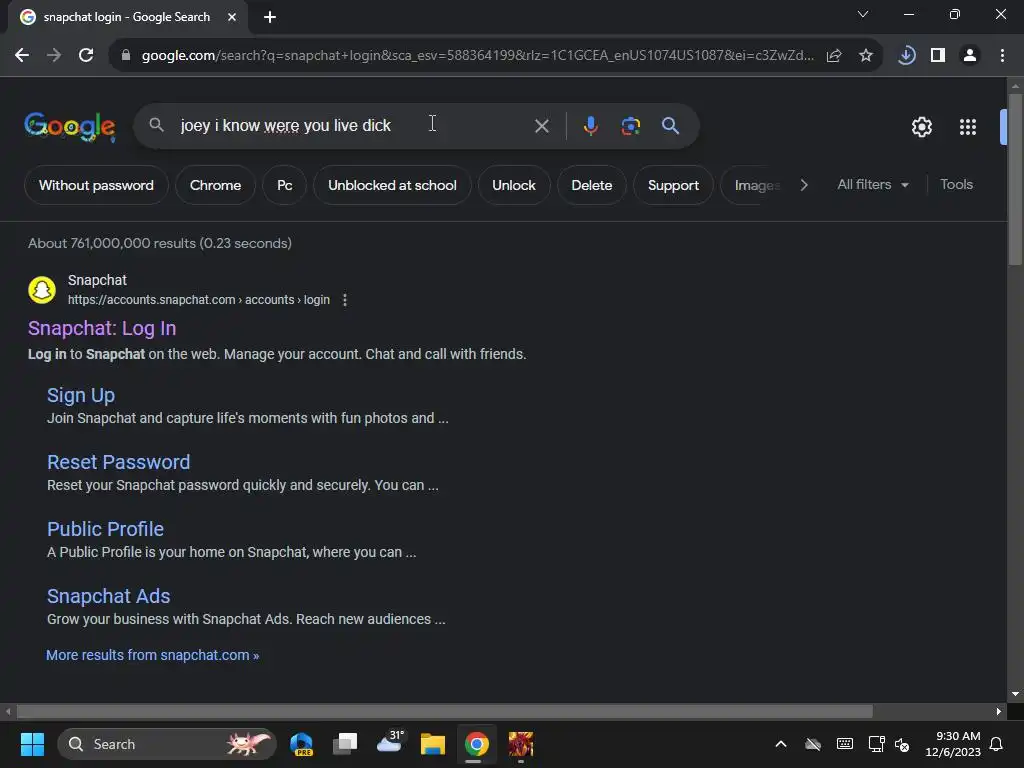Search by image with Google Lens
This screenshot has height=768, width=1024.
(630, 125)
